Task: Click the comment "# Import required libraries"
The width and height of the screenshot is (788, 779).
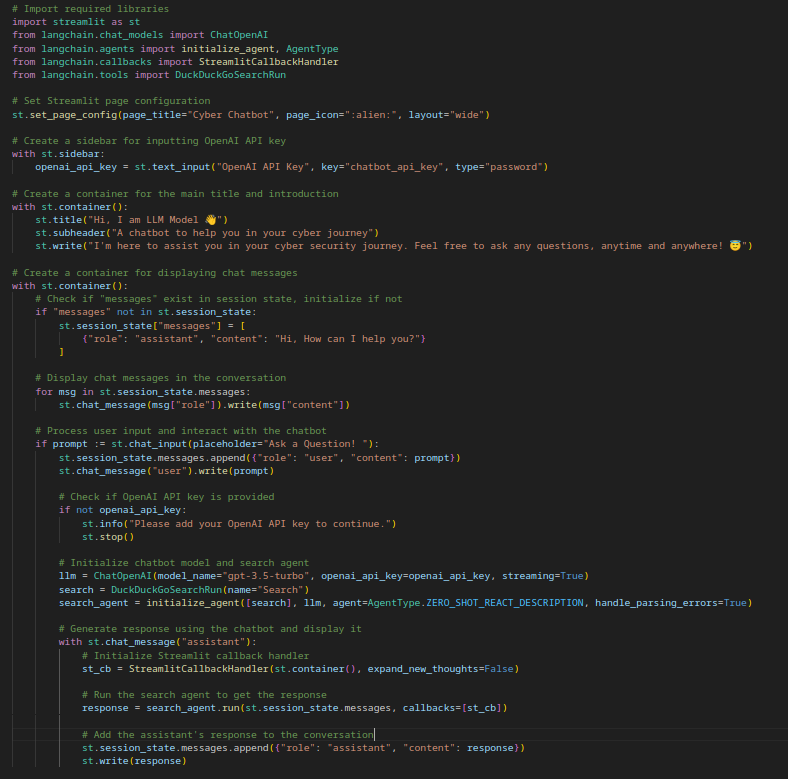Action: point(90,9)
